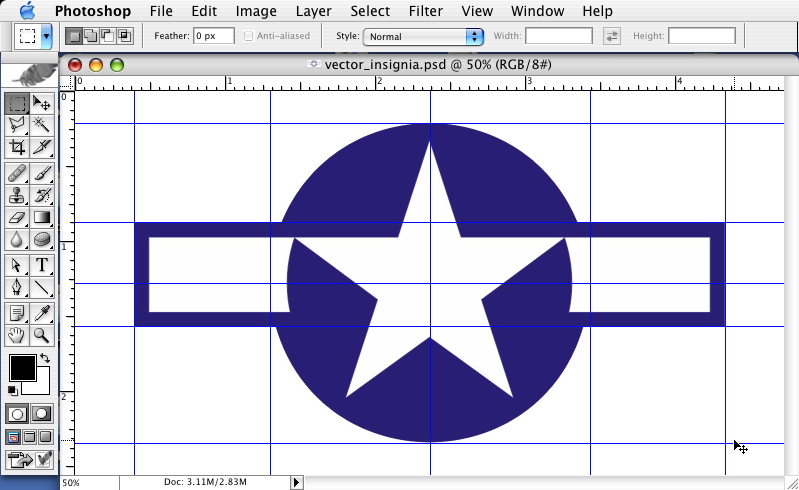Select the Crop tool
Screen dimensions: 799x490
click(17, 147)
